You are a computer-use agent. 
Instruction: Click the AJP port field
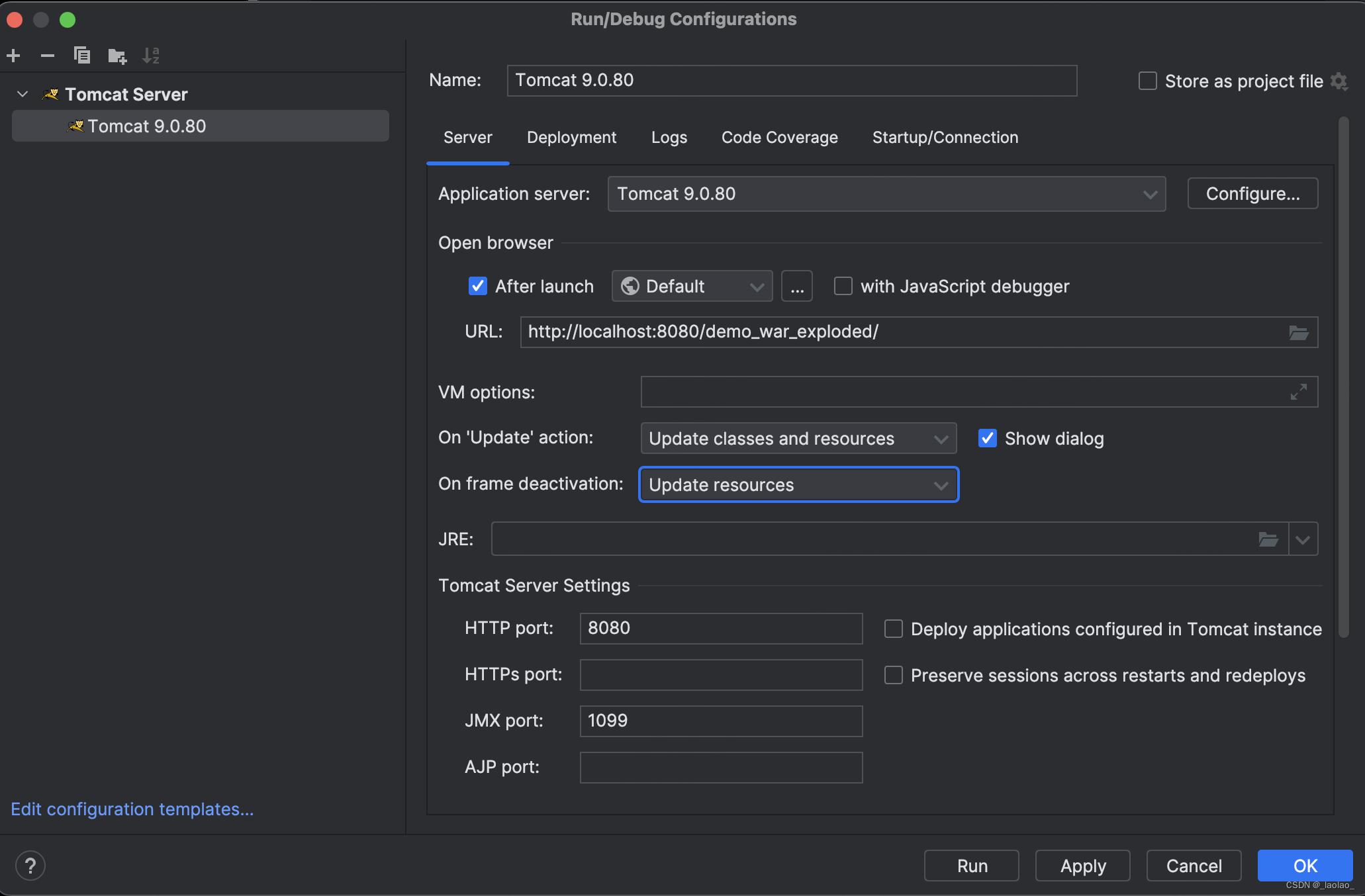(x=721, y=768)
